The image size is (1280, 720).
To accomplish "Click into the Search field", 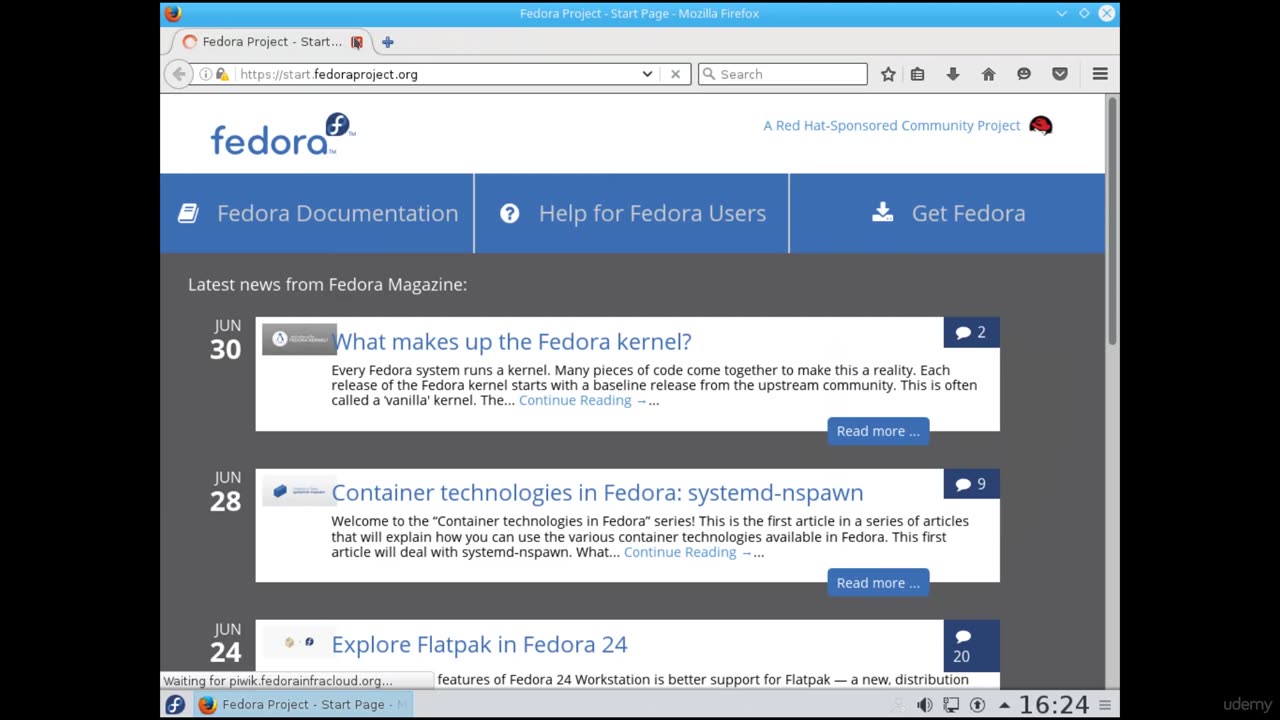I will 783,74.
